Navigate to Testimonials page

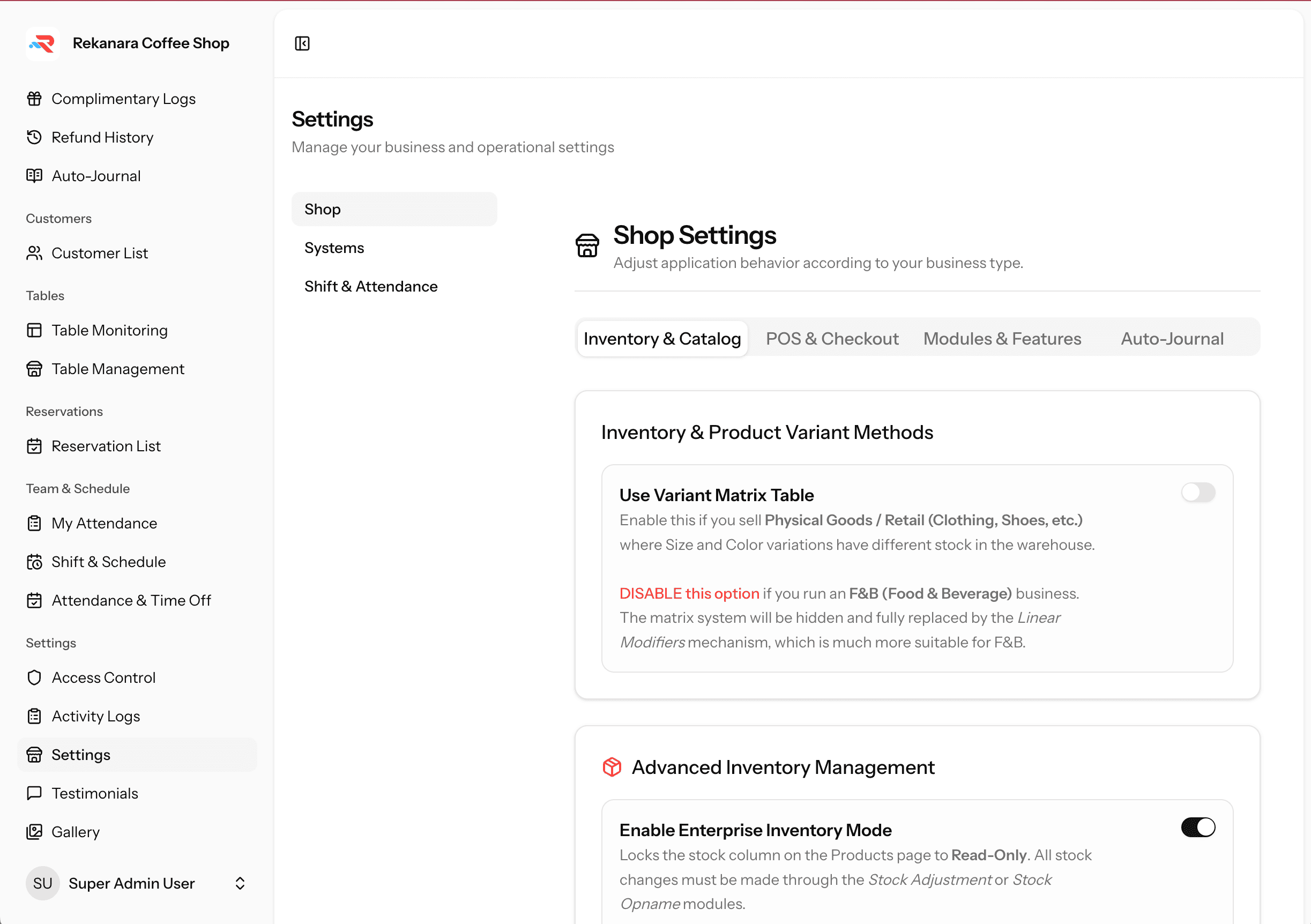(137, 793)
